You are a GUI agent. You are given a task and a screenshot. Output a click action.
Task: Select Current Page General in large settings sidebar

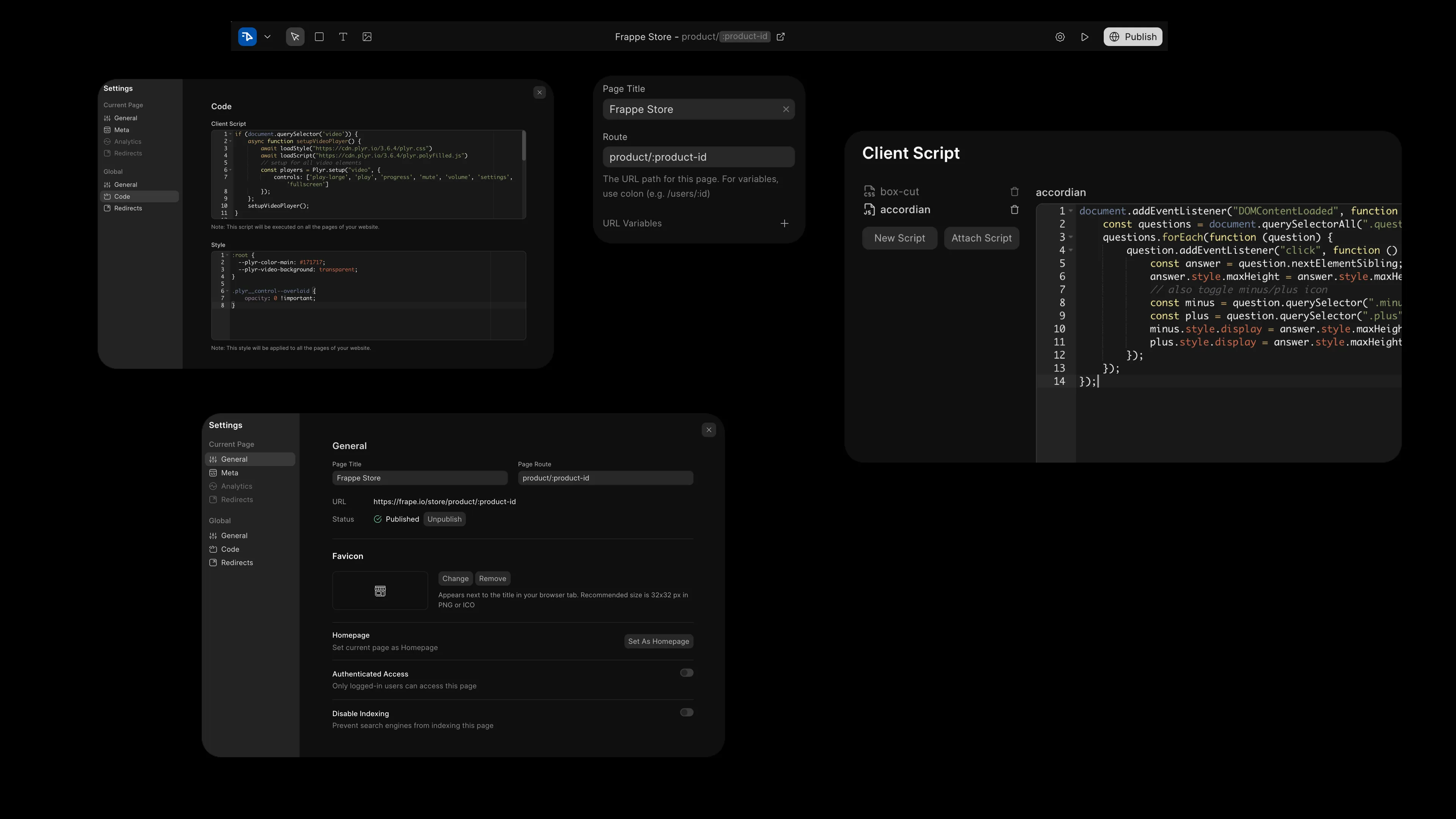click(x=250, y=460)
